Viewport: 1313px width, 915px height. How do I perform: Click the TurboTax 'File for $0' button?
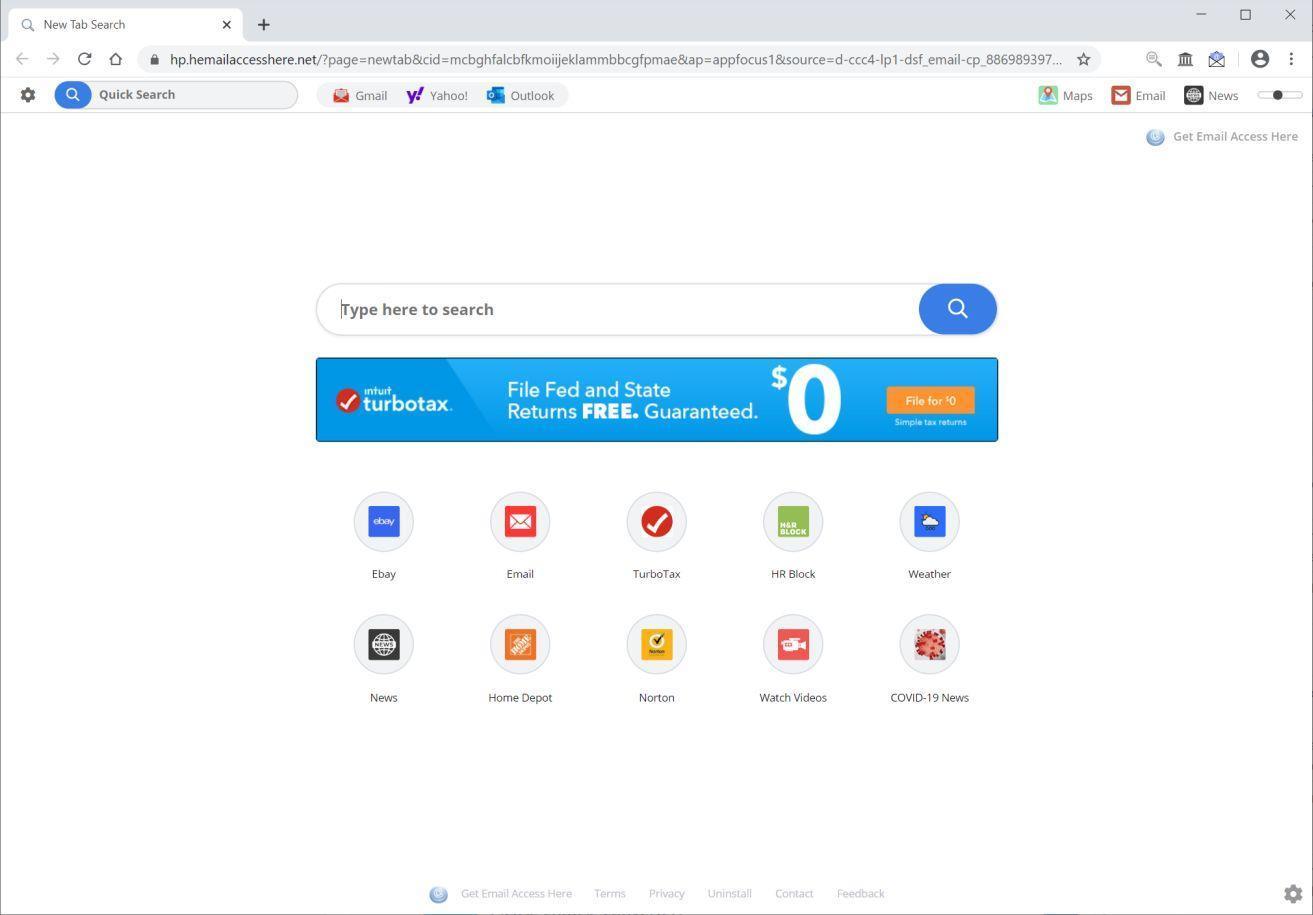coord(930,401)
